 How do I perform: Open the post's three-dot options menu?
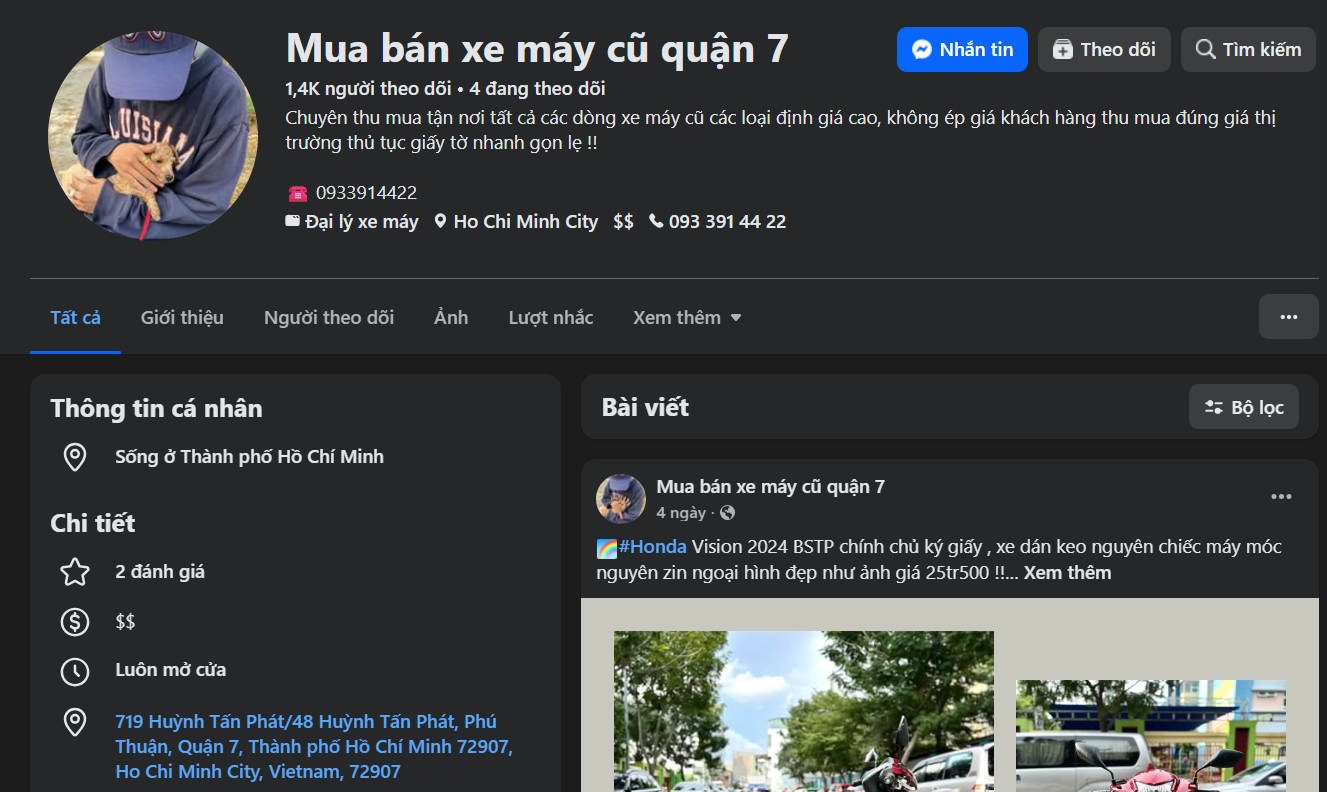(1281, 497)
